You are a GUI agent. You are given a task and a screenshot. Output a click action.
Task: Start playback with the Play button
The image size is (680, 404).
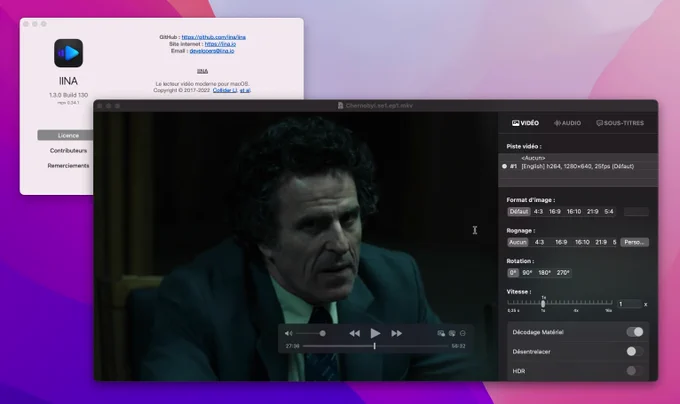click(375, 333)
